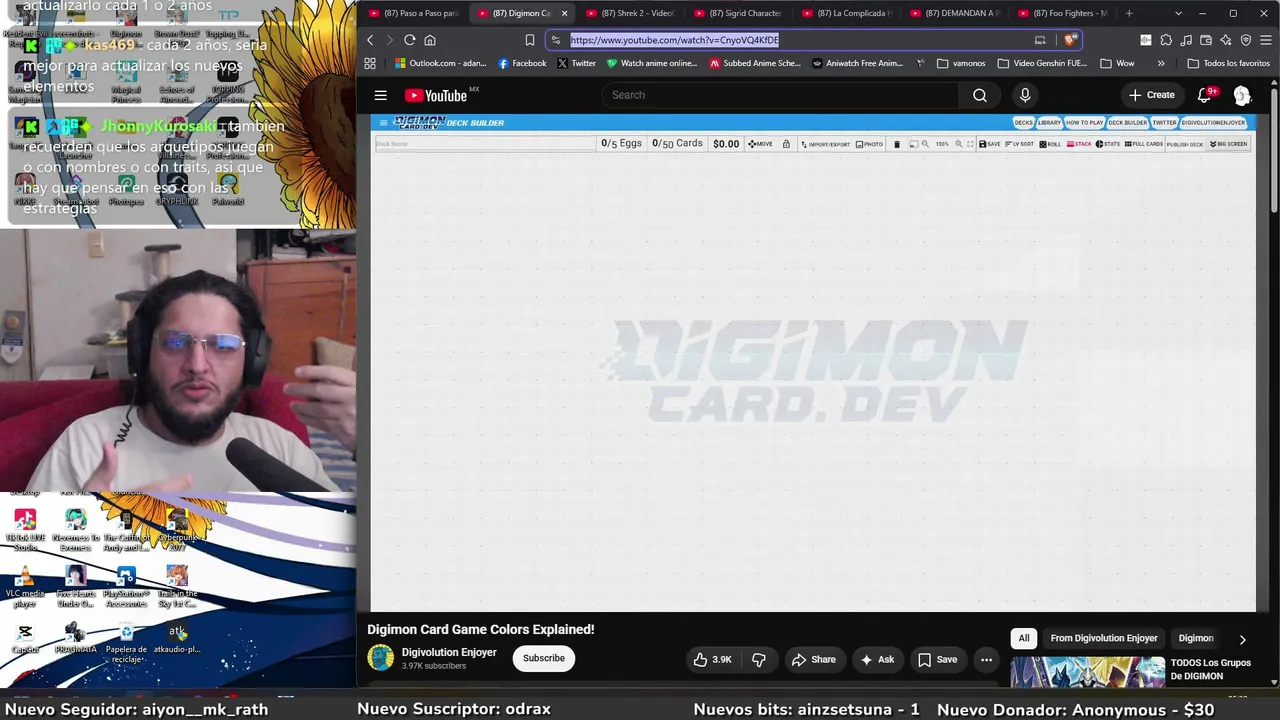Open VLC media player desktop shortcut
1280x720 pixels.
coord(25,588)
